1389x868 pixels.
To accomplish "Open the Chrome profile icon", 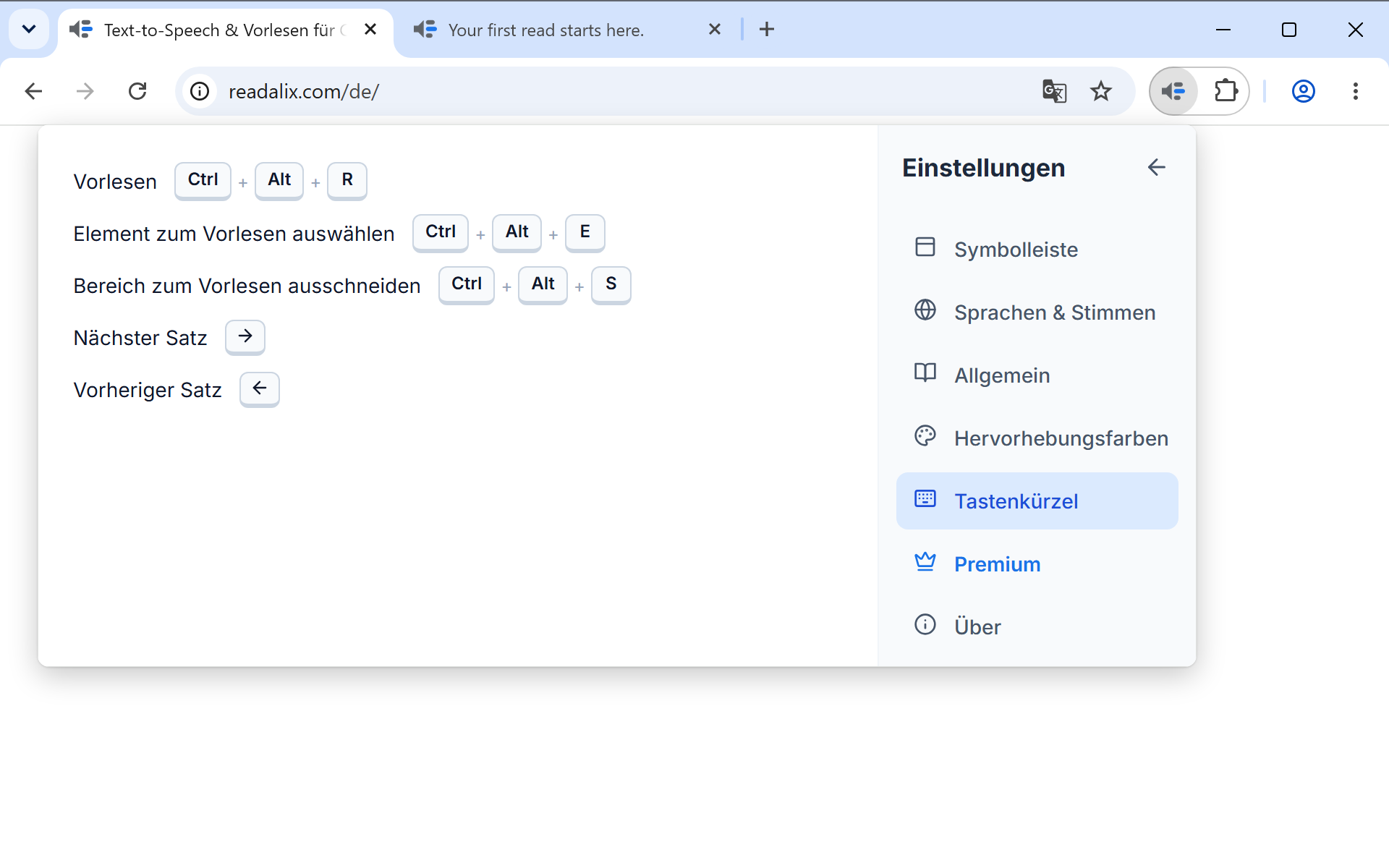I will 1304,91.
